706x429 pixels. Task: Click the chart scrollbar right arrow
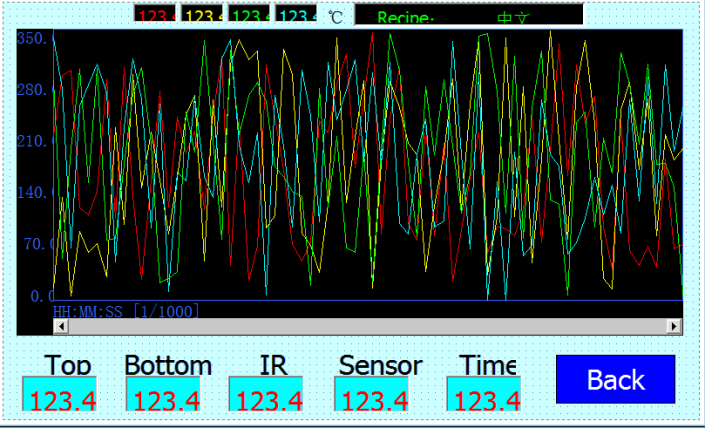674,326
